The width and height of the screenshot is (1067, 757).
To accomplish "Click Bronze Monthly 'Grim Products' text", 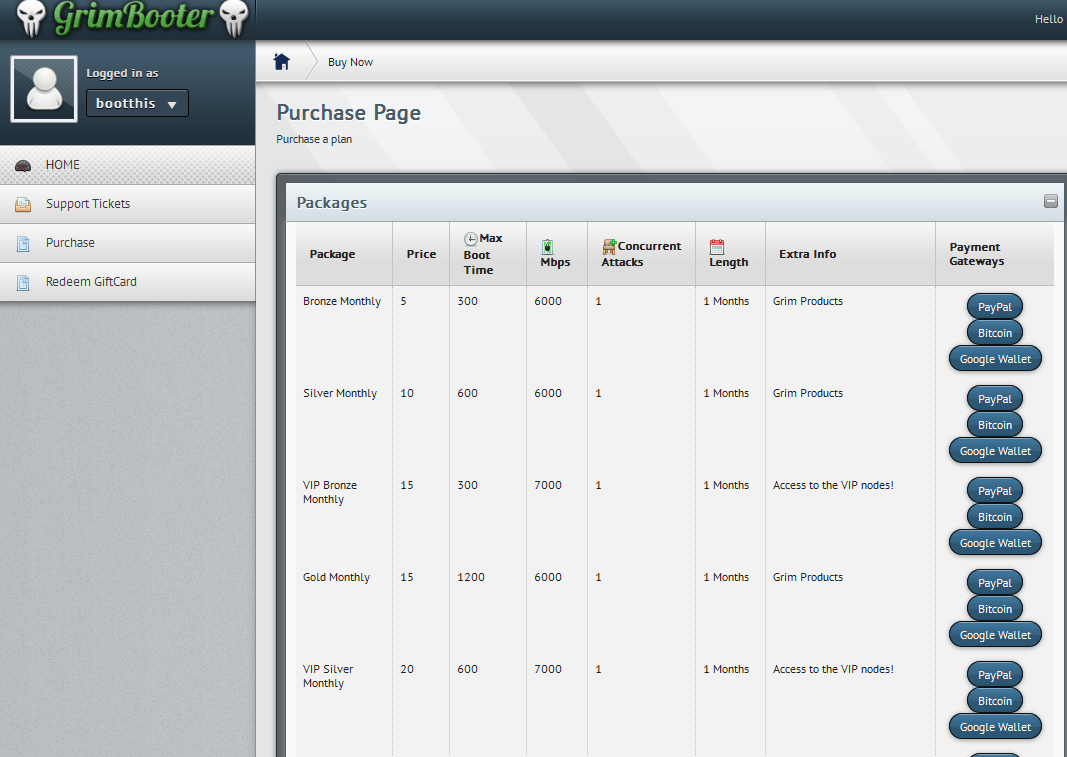I will click(x=808, y=301).
